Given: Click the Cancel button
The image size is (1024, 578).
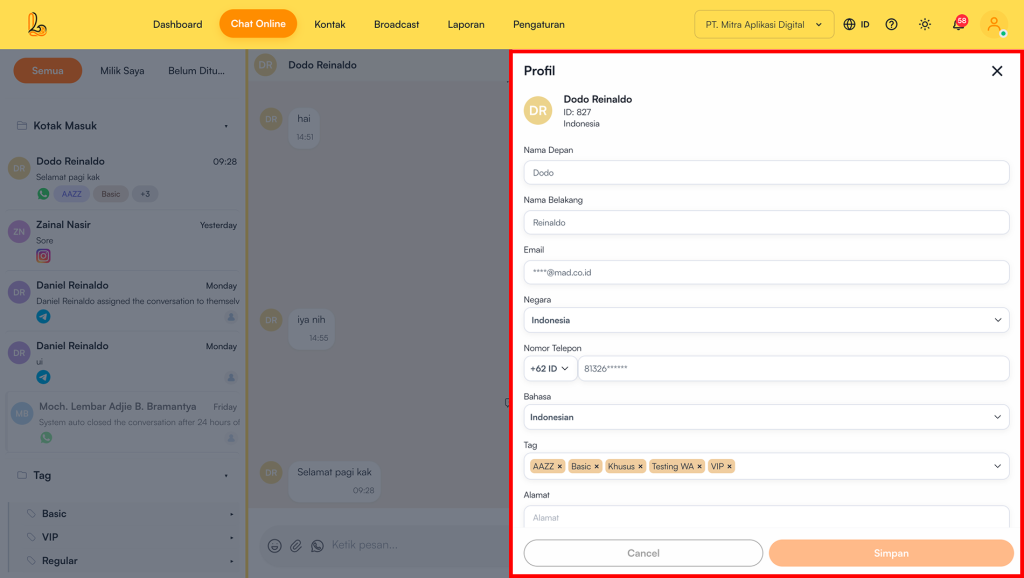Looking at the screenshot, I should [x=643, y=553].
